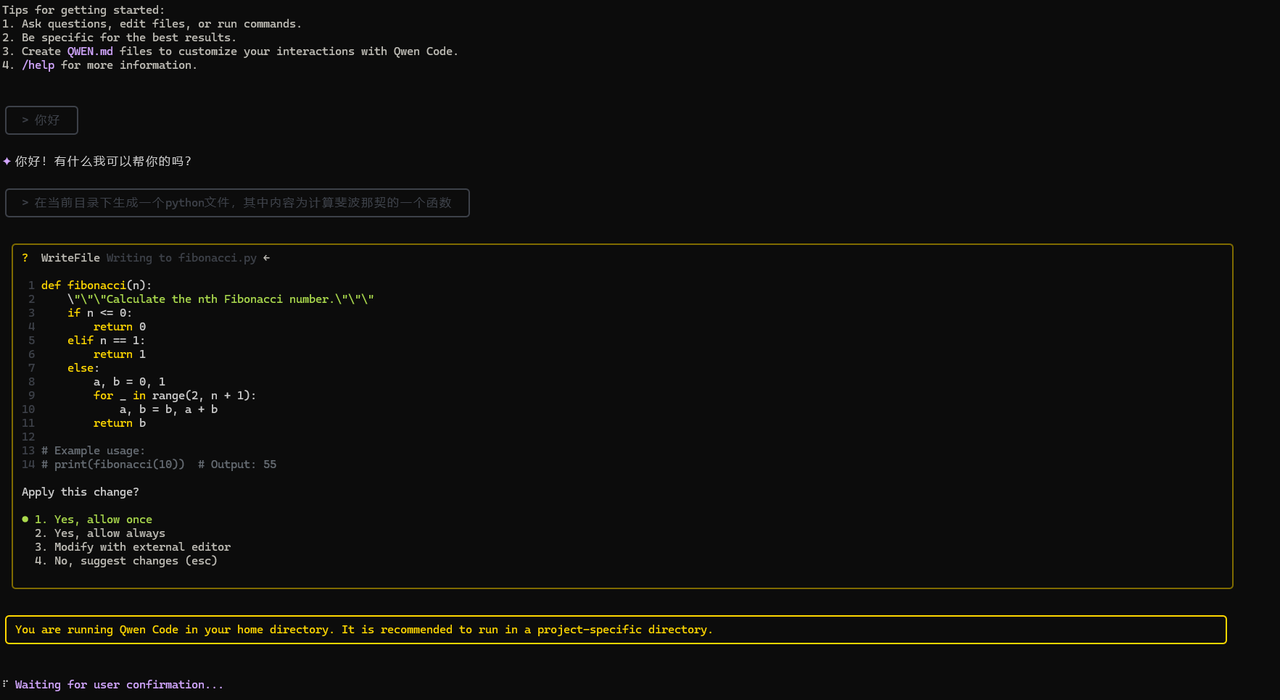Click tip 2 Be specific for best results
Viewport: 1280px width, 700px height.
coord(119,38)
